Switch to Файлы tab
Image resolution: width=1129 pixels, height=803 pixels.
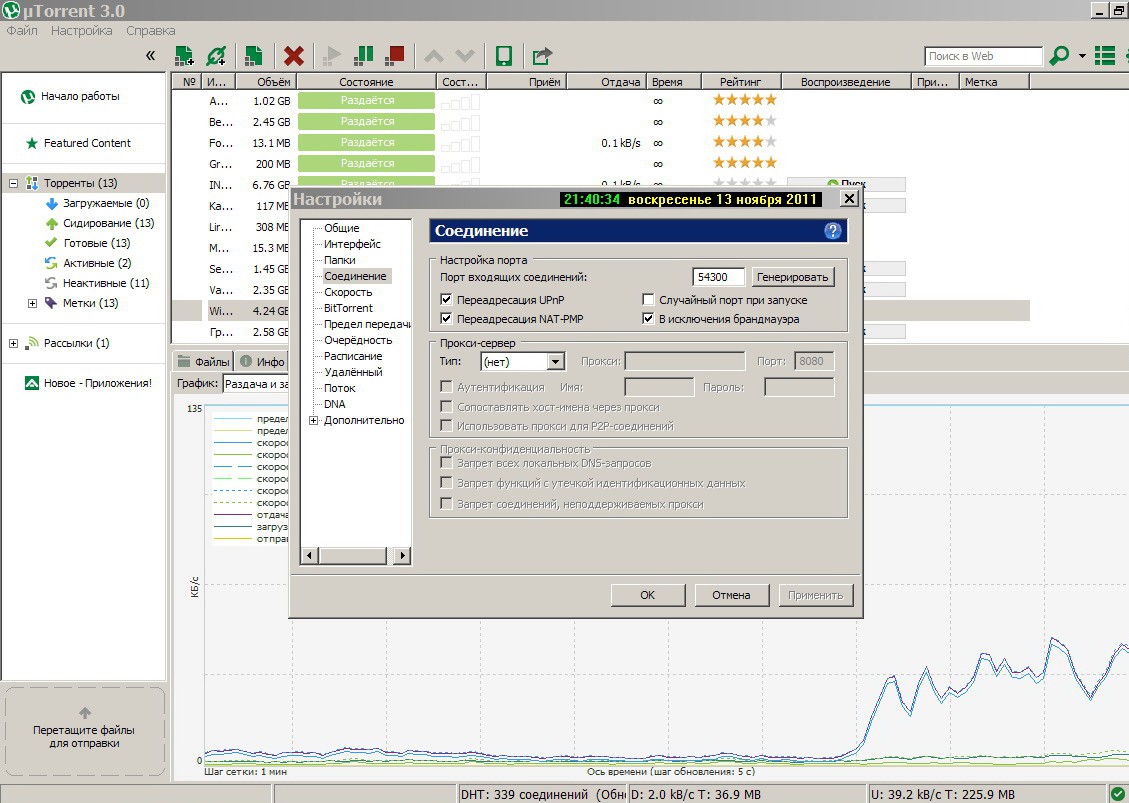tap(204, 362)
